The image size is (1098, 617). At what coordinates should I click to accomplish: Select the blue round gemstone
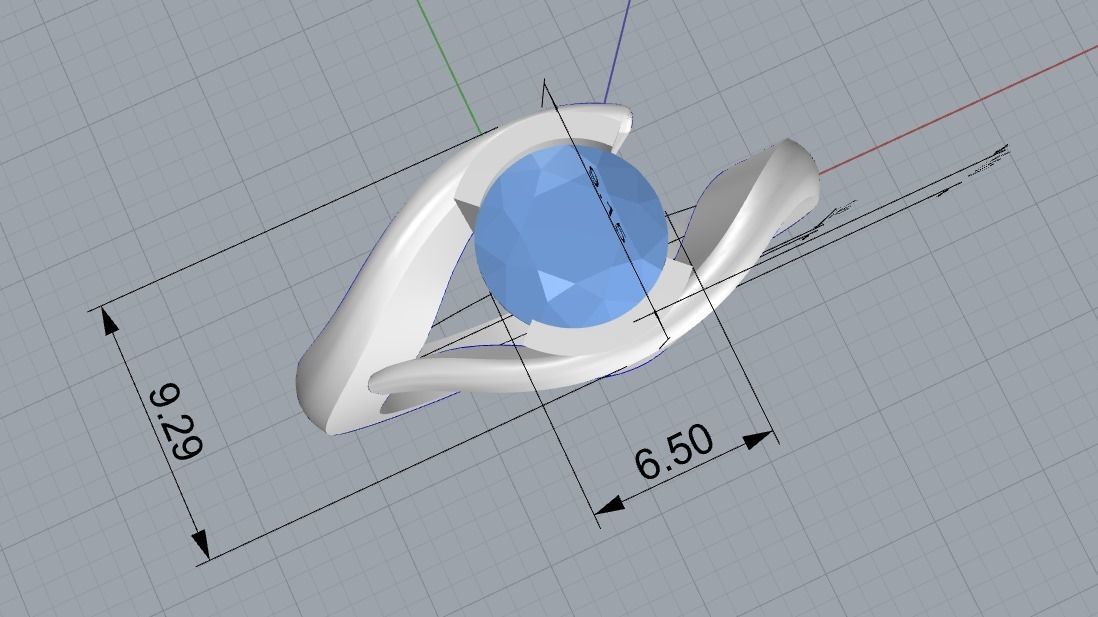pos(571,236)
